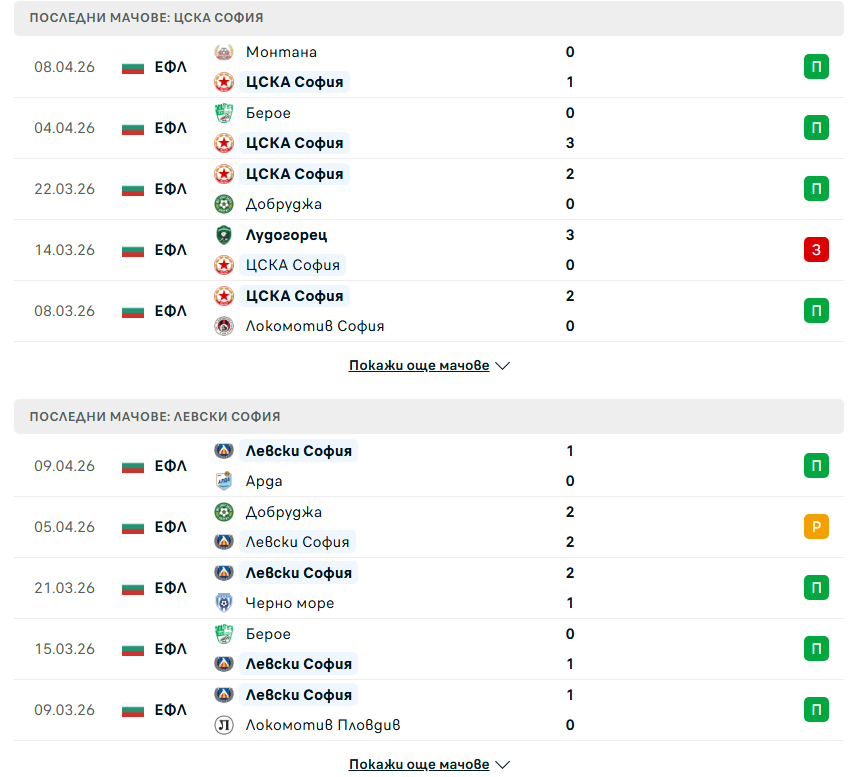This screenshot has height=777, width=856.
Task: Click Ludogorets score 3 in 14.03.26 match
Action: pos(570,235)
